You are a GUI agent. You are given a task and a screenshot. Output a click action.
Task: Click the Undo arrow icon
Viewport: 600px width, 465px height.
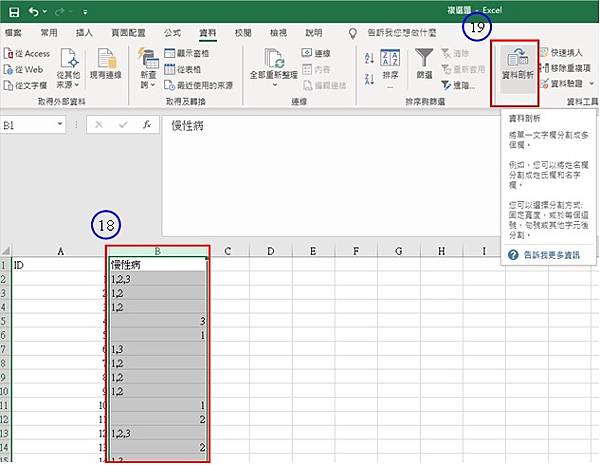coord(33,12)
